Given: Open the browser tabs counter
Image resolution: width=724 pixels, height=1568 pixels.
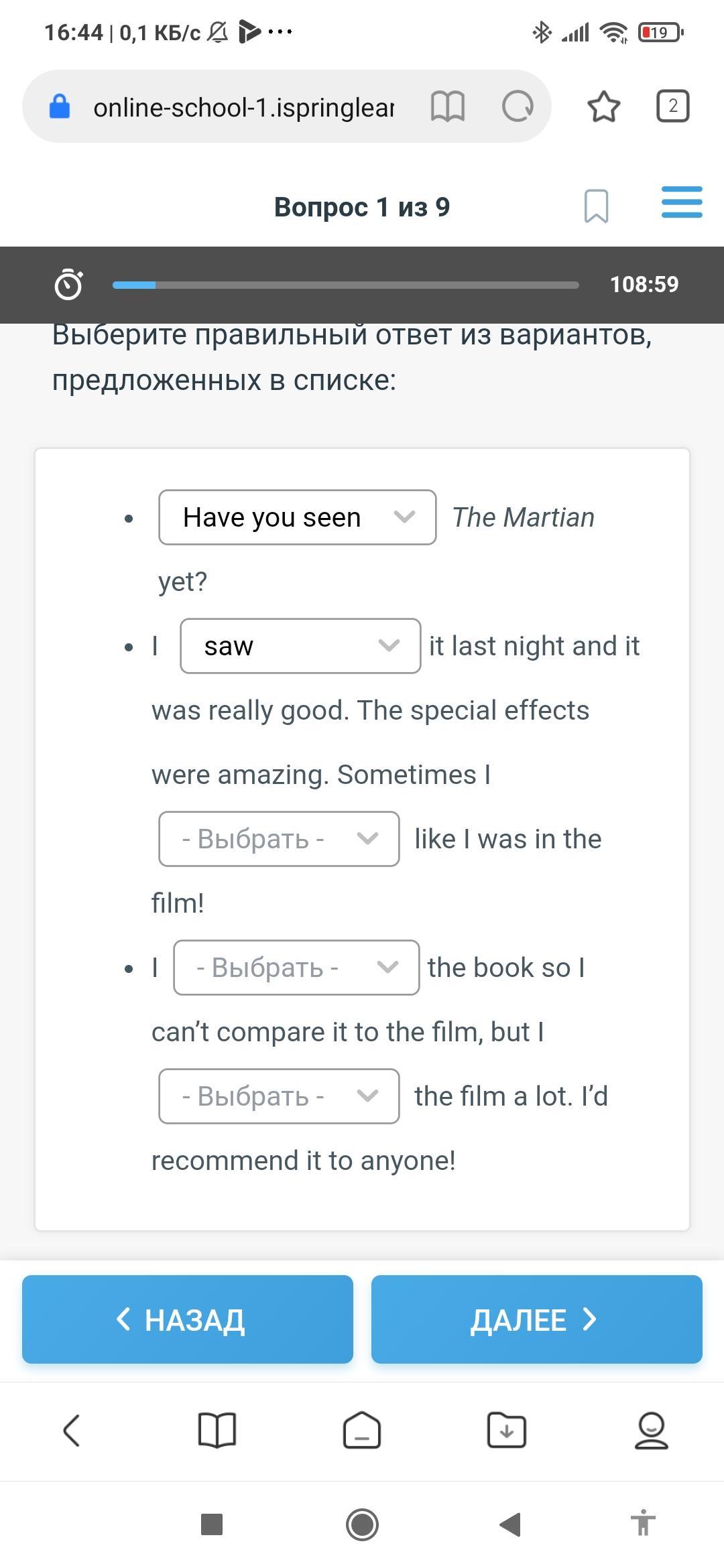Looking at the screenshot, I should (672, 107).
